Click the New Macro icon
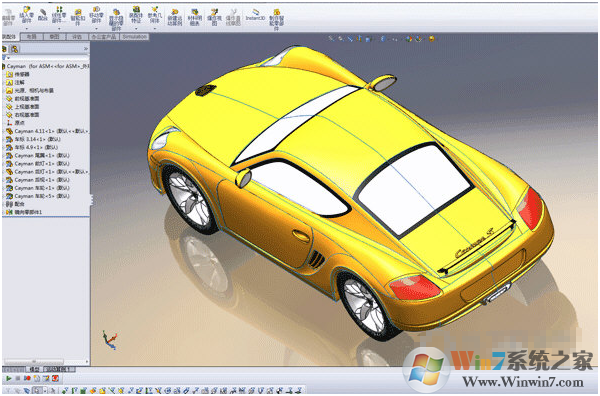Image resolution: width=600 pixels, height=396 pixels. pyautogui.click(x=36, y=379)
